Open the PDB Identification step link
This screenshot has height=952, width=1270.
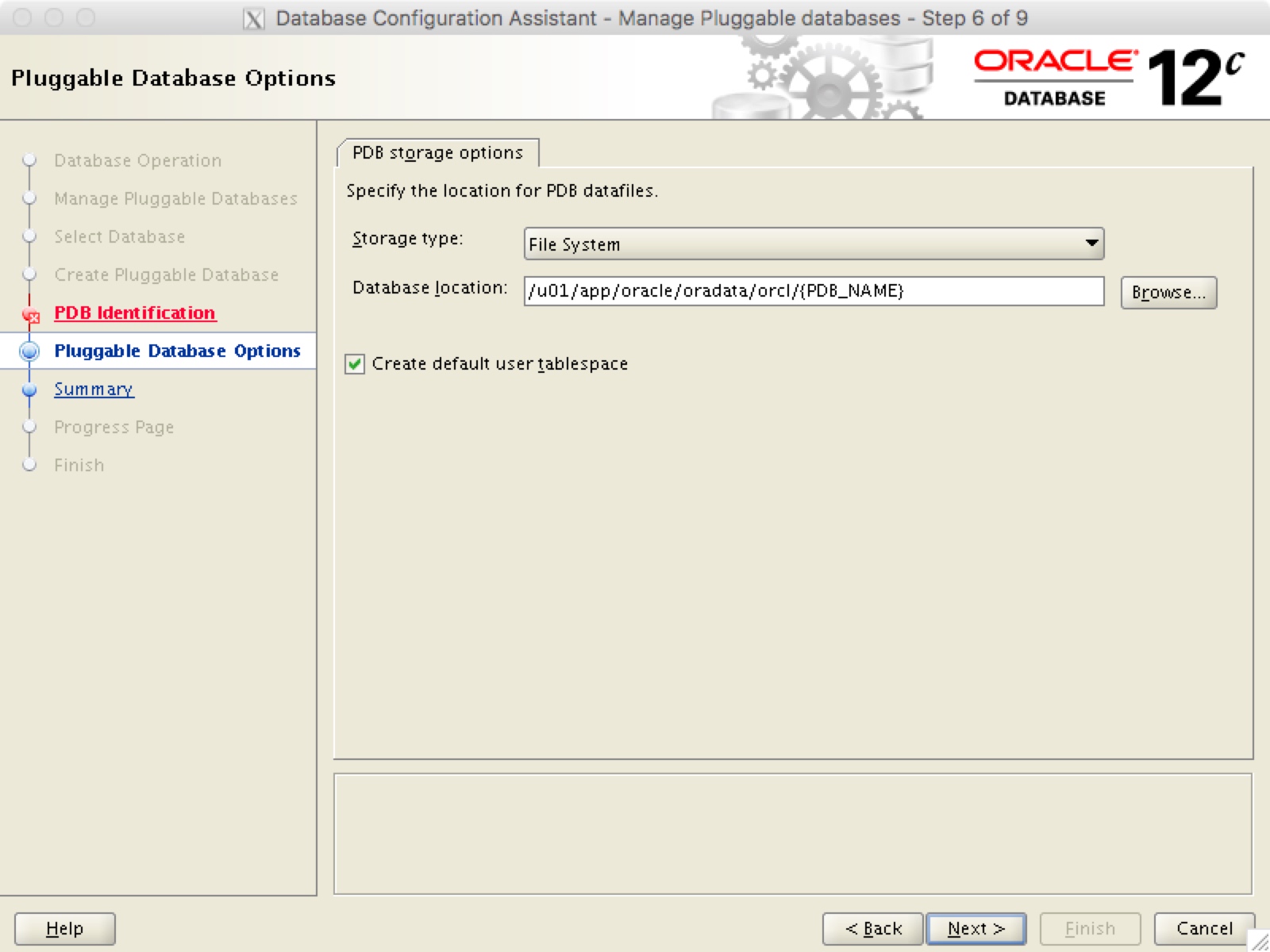tap(134, 313)
